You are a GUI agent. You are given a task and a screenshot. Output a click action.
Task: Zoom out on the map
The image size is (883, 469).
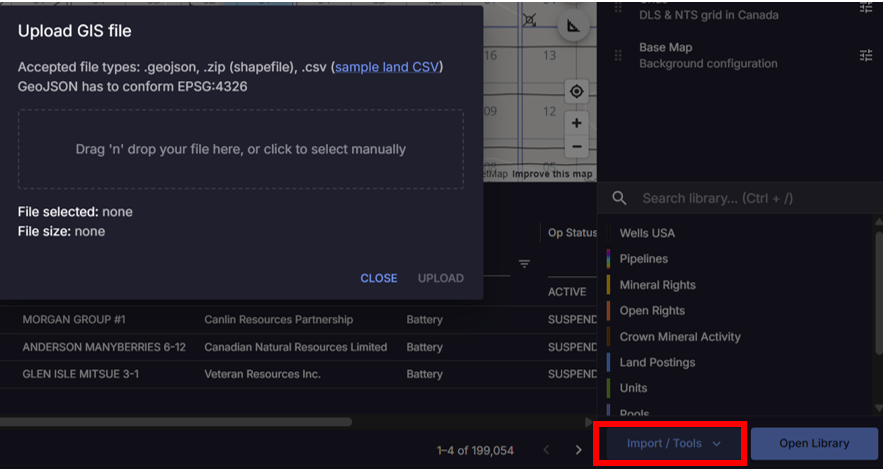(576, 146)
